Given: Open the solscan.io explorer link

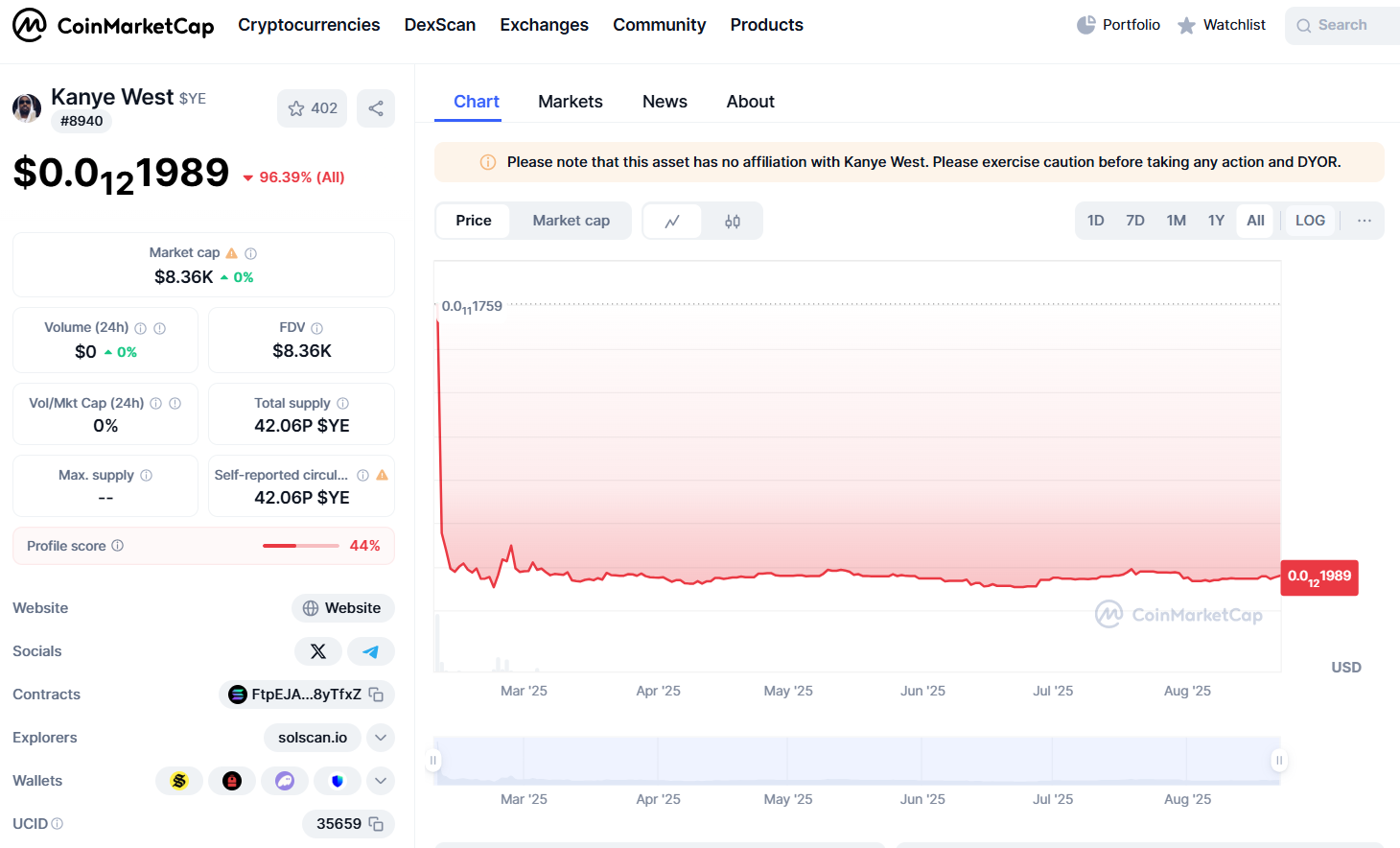Looking at the screenshot, I should tap(313, 738).
